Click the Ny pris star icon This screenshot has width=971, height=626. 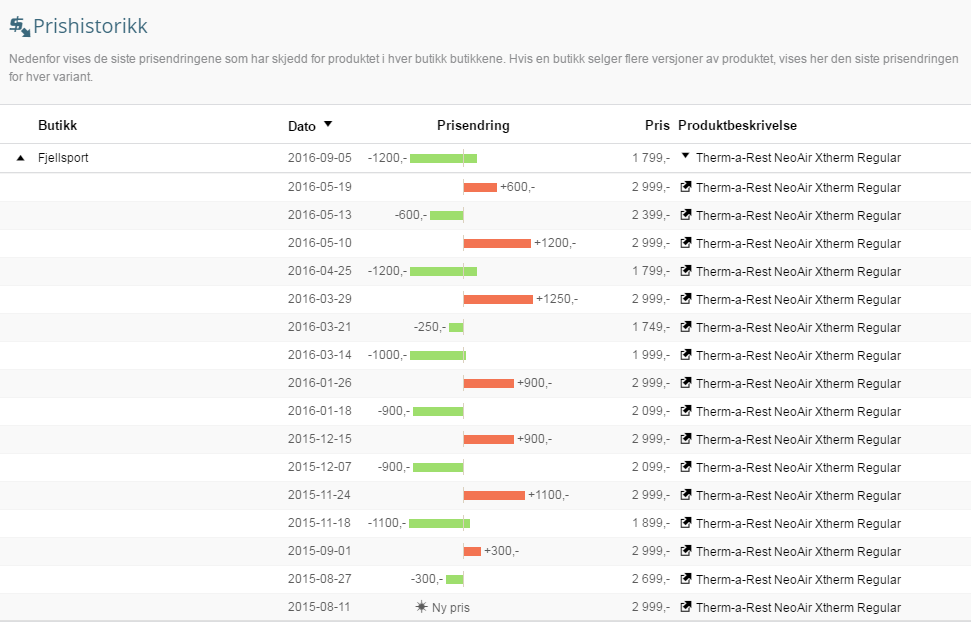[x=422, y=607]
